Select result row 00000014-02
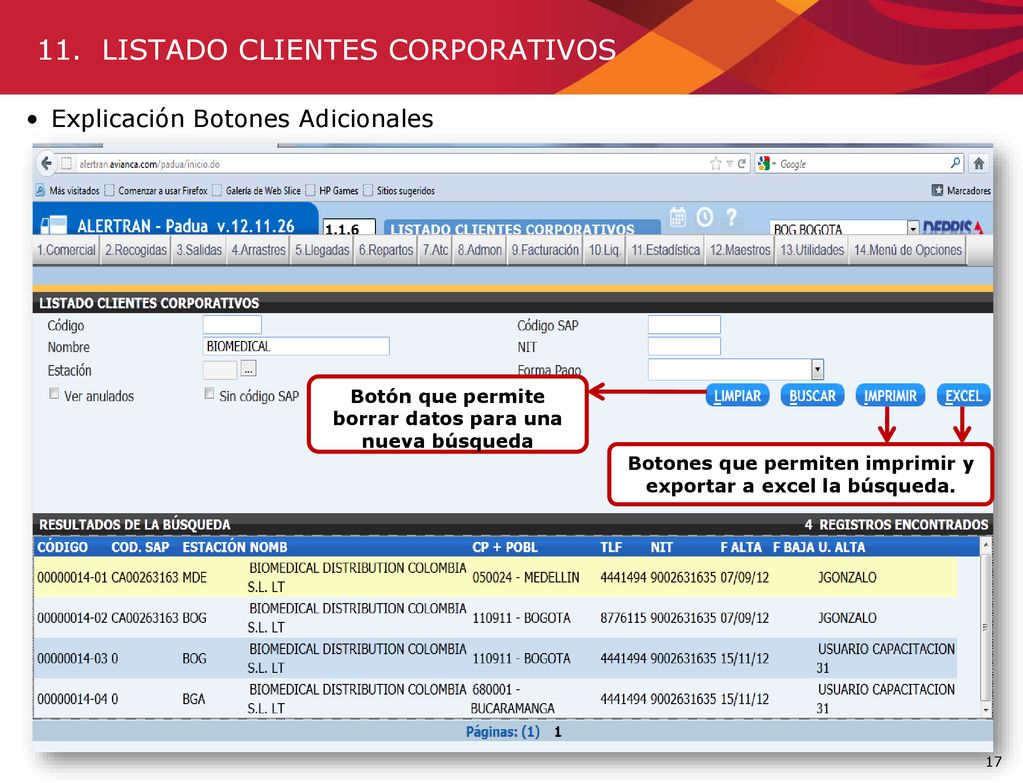The image size is (1023, 783). pyautogui.click(x=495, y=617)
